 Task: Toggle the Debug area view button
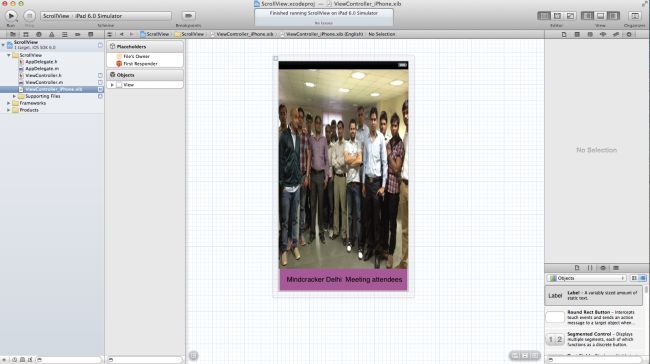click(x=600, y=16)
